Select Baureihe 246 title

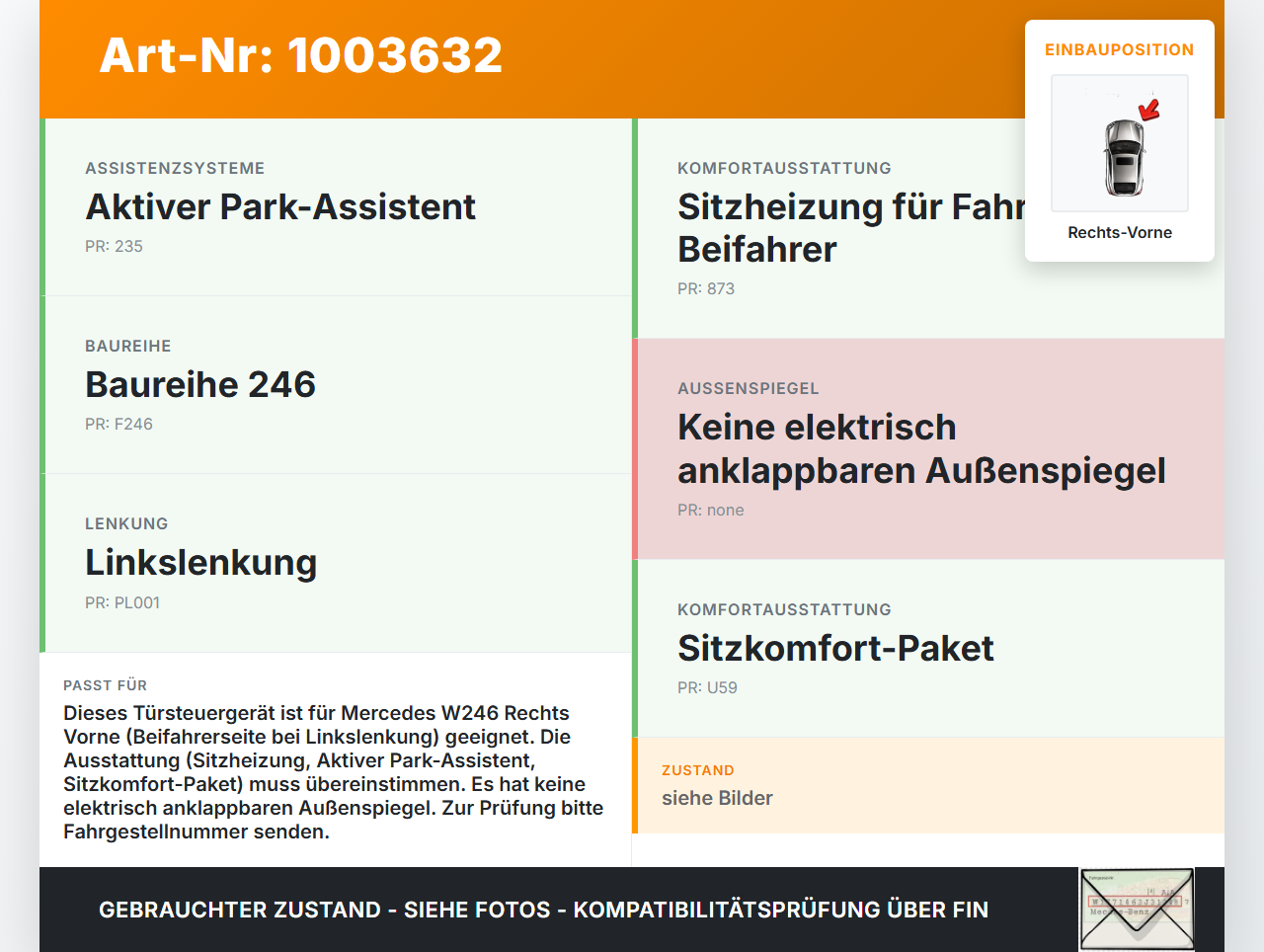pyautogui.click(x=200, y=384)
